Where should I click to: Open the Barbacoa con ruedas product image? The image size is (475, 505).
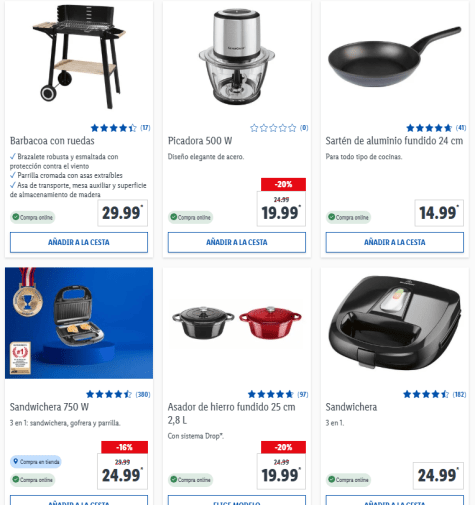click(x=79, y=57)
